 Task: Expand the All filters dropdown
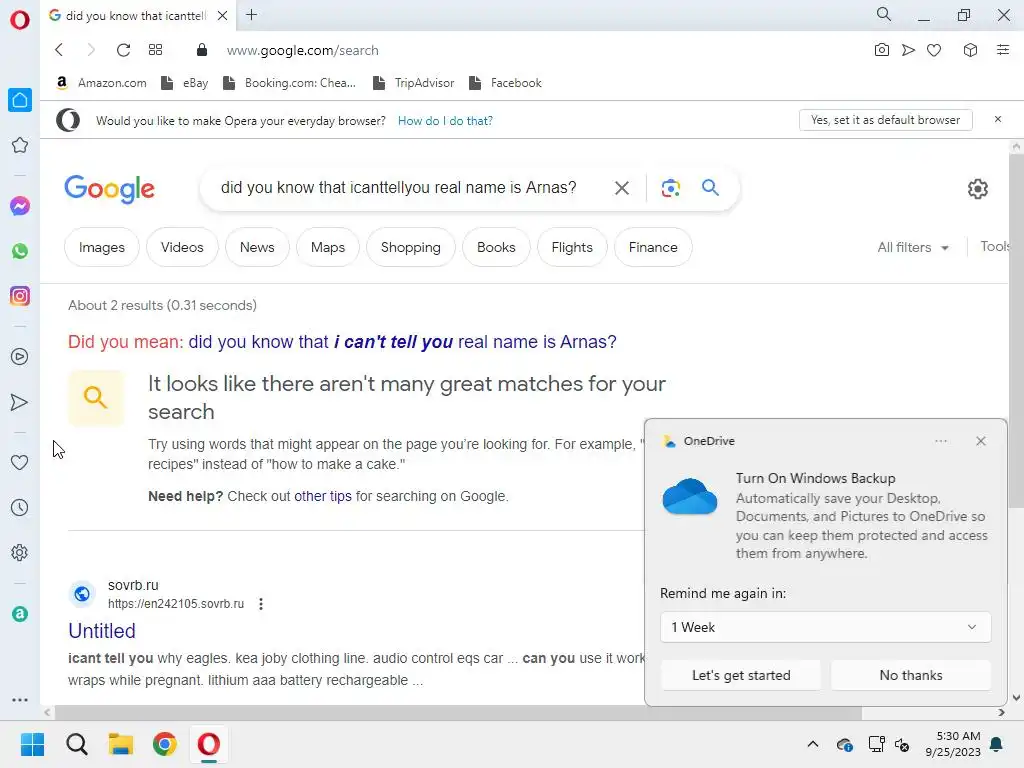point(913,248)
